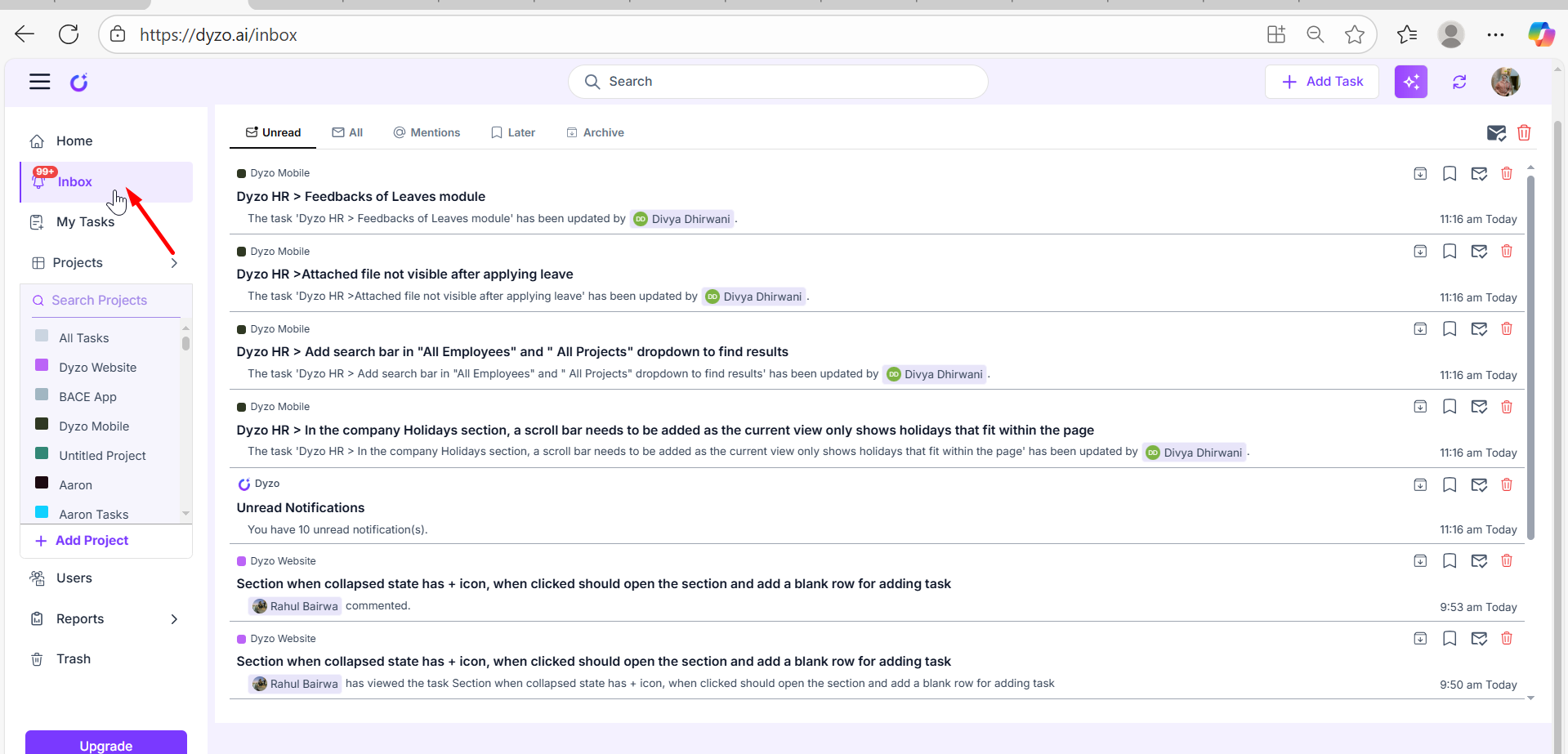Click the AI sparkle purple button
The height and width of the screenshot is (754, 1568).
tap(1410, 82)
